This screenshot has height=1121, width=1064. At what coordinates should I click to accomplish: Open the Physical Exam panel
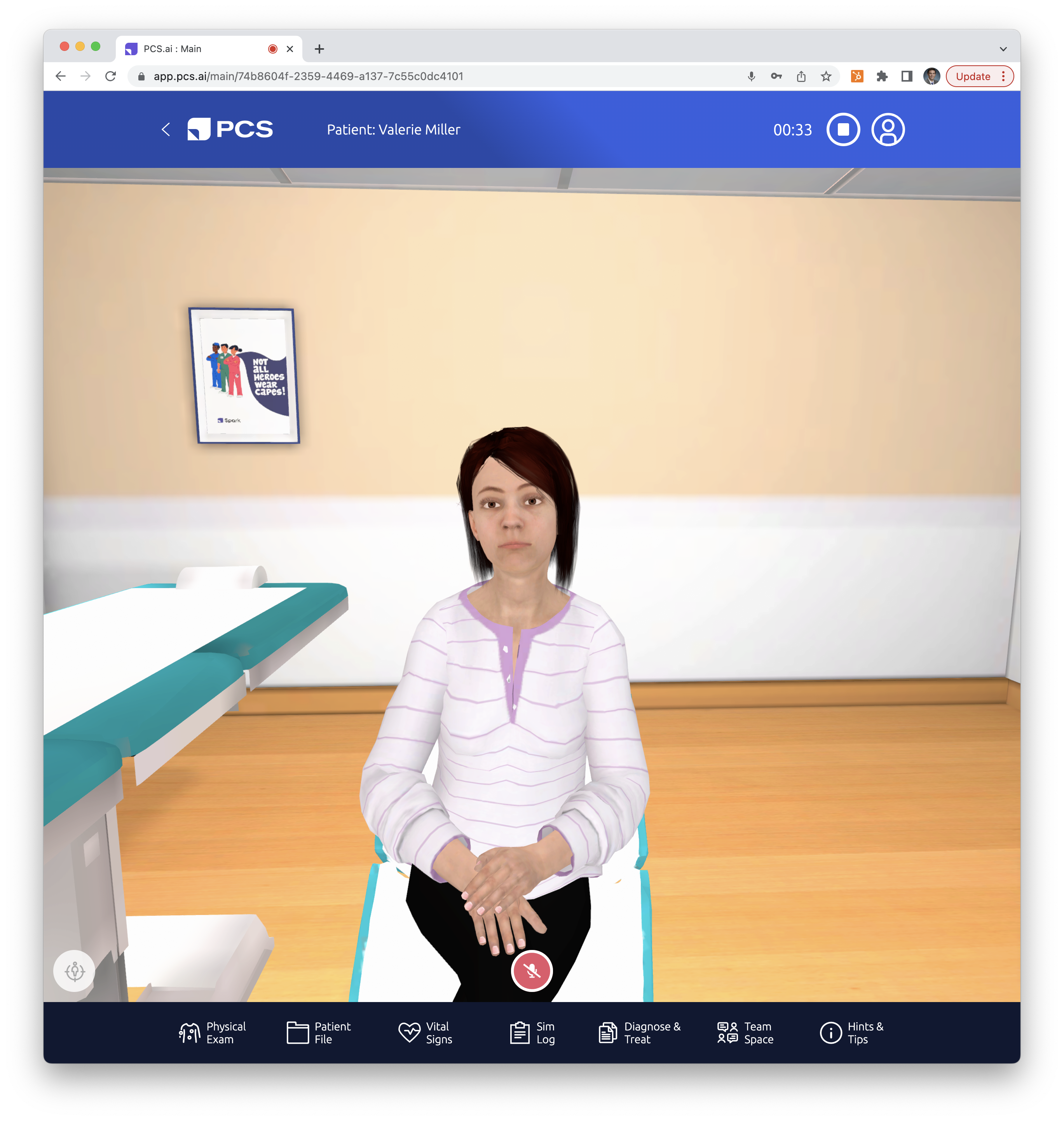212,1032
